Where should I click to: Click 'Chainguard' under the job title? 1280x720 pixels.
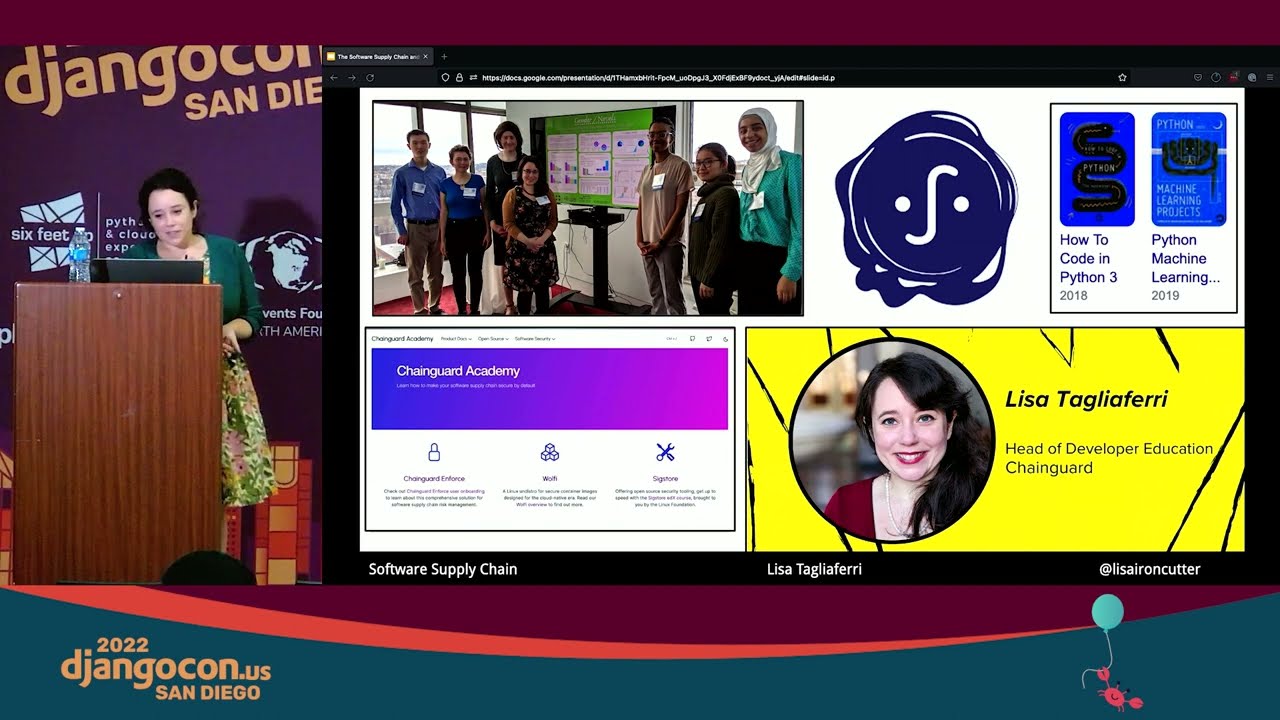tap(1049, 468)
